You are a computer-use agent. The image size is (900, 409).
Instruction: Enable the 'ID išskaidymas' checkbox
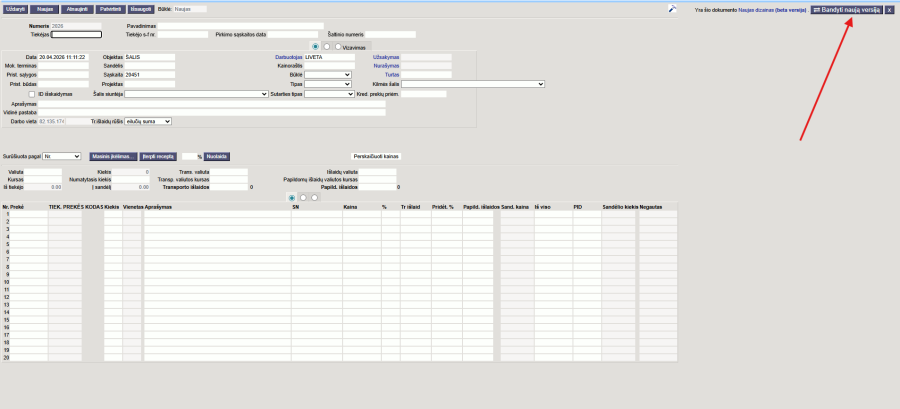pos(31,94)
